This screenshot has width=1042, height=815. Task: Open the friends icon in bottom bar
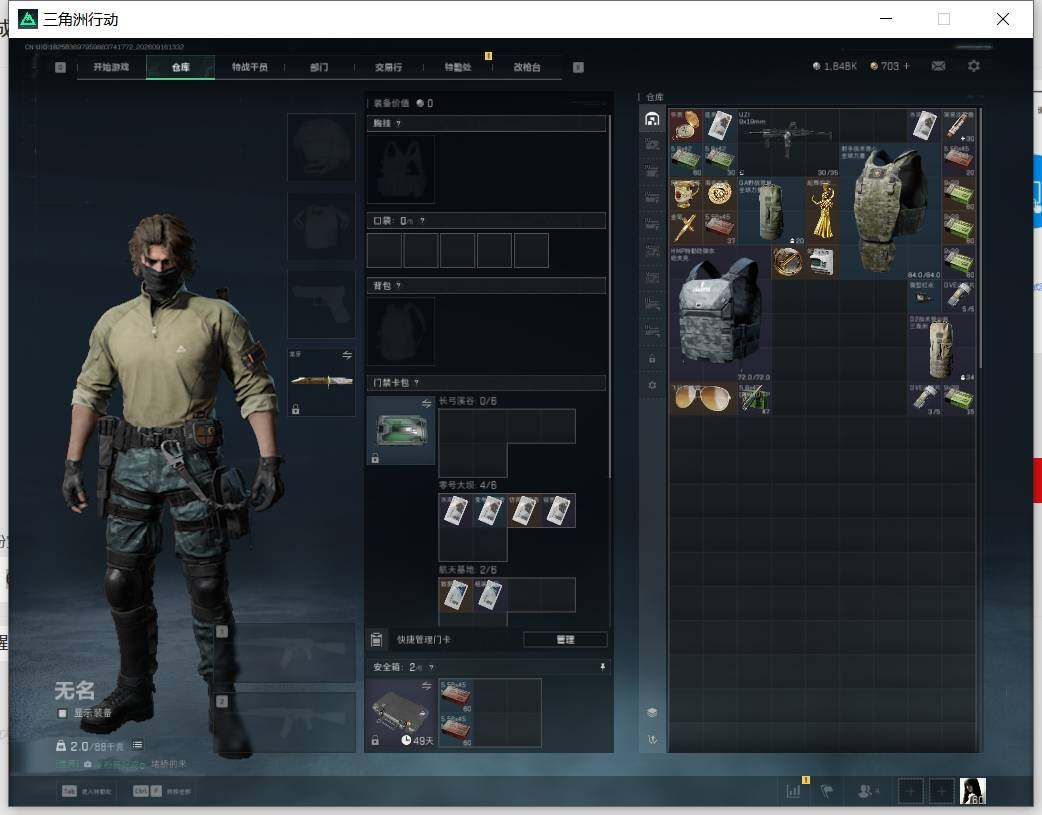[867, 791]
